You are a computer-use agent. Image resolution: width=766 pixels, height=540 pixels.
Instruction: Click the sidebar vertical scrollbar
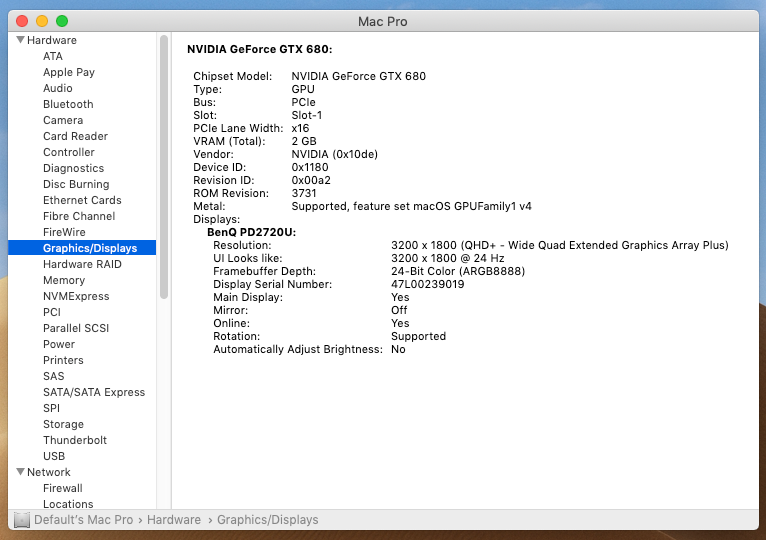click(x=164, y=167)
